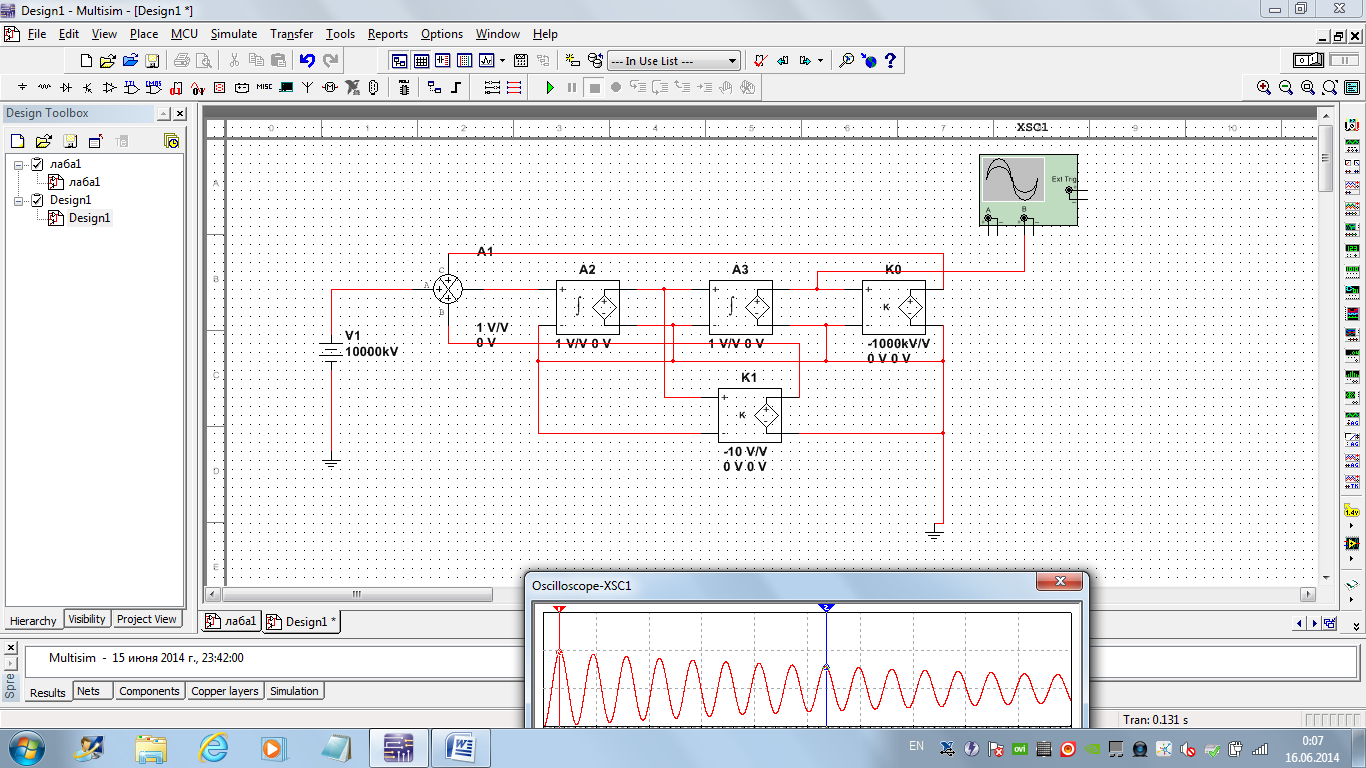Open the Reports menu
Viewport: 1366px width, 768px height.
387,34
